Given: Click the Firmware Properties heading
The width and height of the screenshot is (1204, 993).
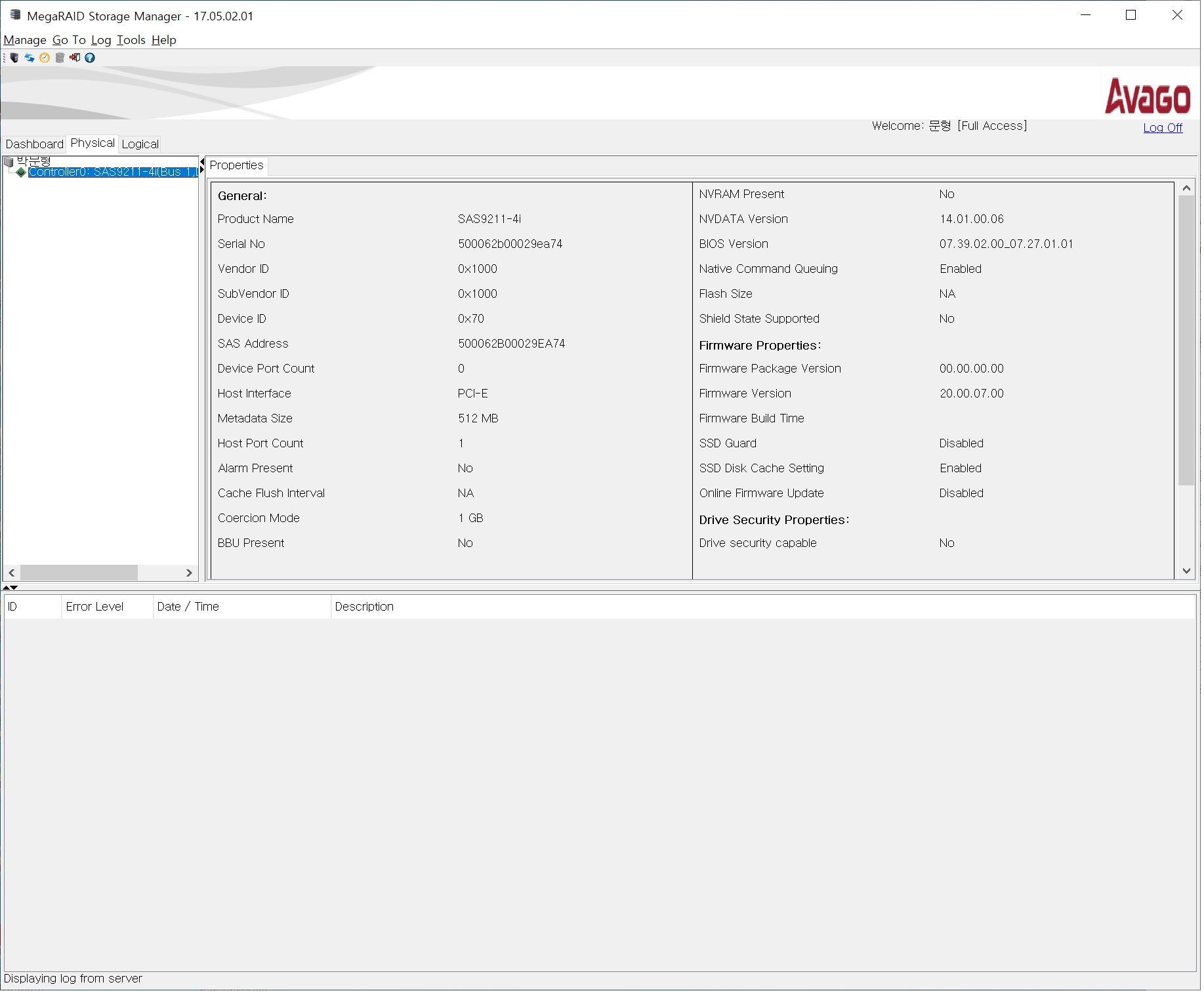Looking at the screenshot, I should coord(760,346).
